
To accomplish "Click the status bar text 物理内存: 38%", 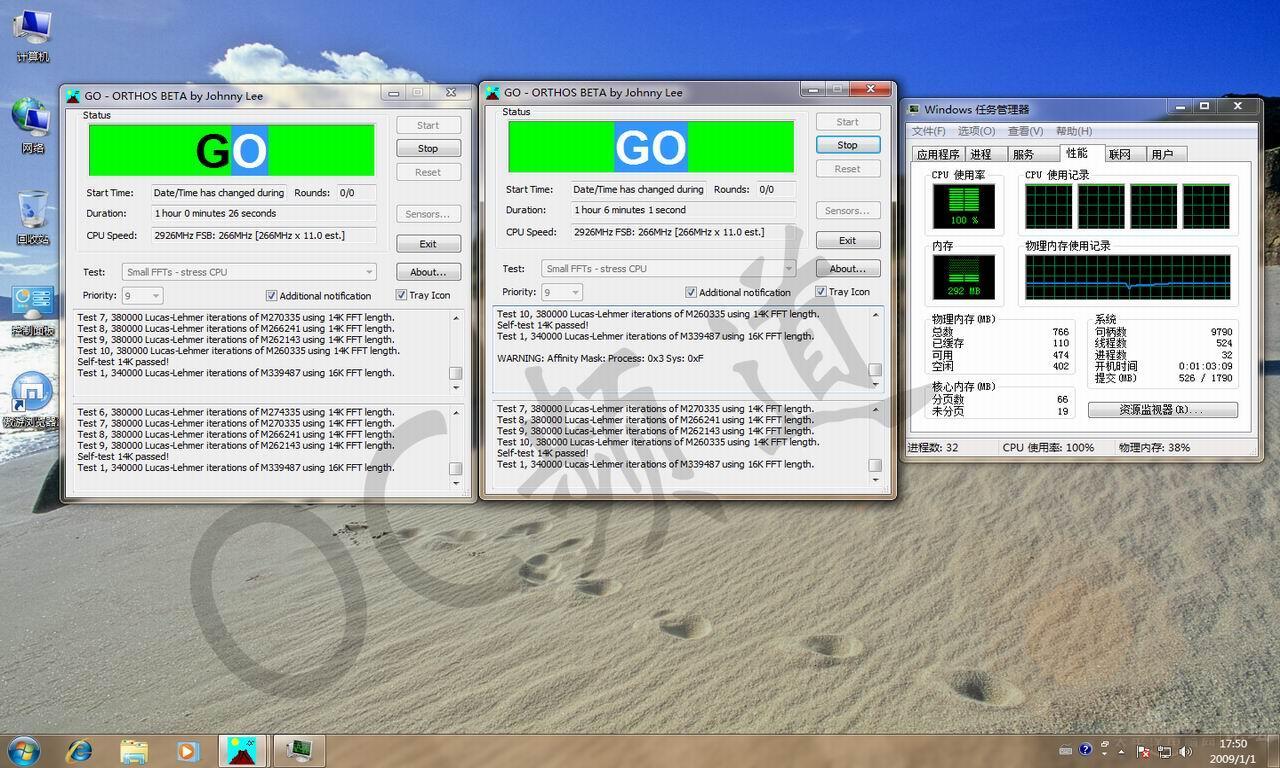I will pyautogui.click(x=1154, y=447).
